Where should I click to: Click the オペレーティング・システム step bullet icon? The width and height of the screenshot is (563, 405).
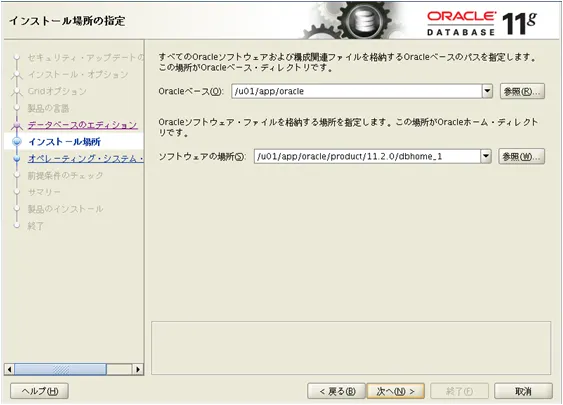(x=17, y=158)
